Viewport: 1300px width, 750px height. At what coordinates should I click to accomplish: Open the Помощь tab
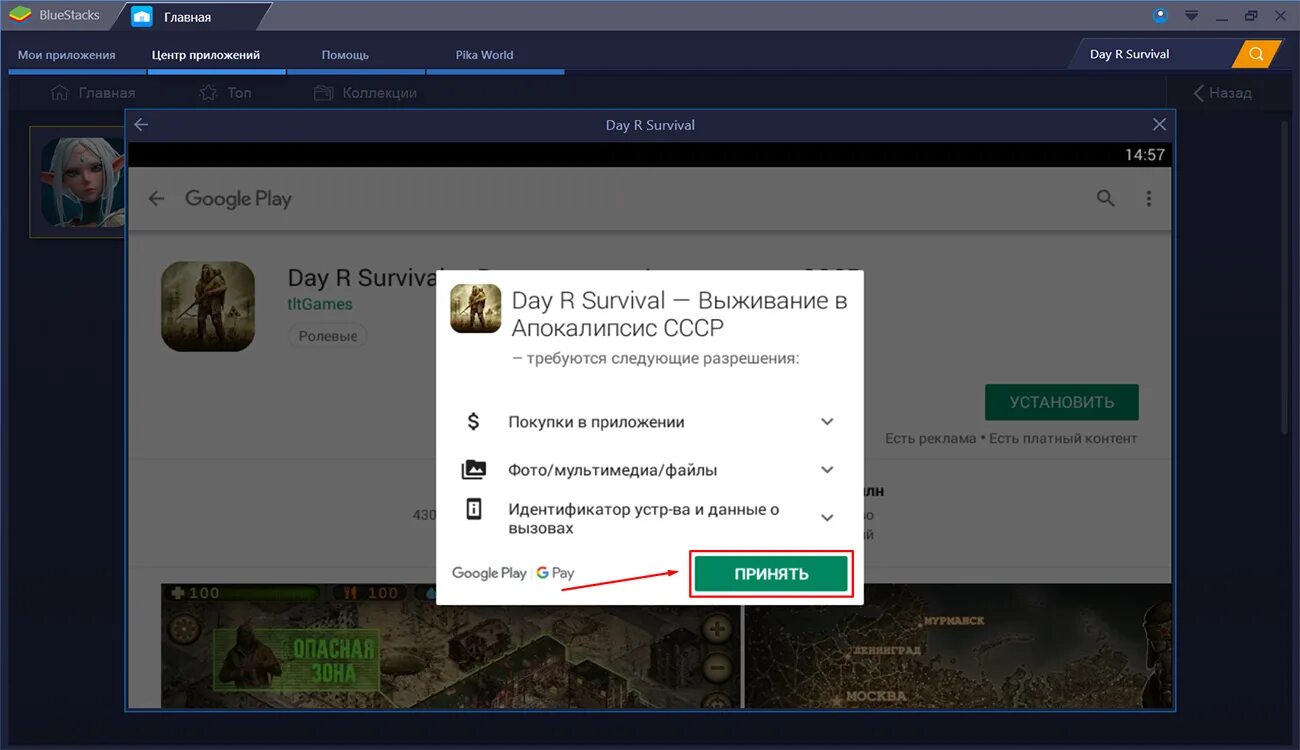[x=345, y=55]
